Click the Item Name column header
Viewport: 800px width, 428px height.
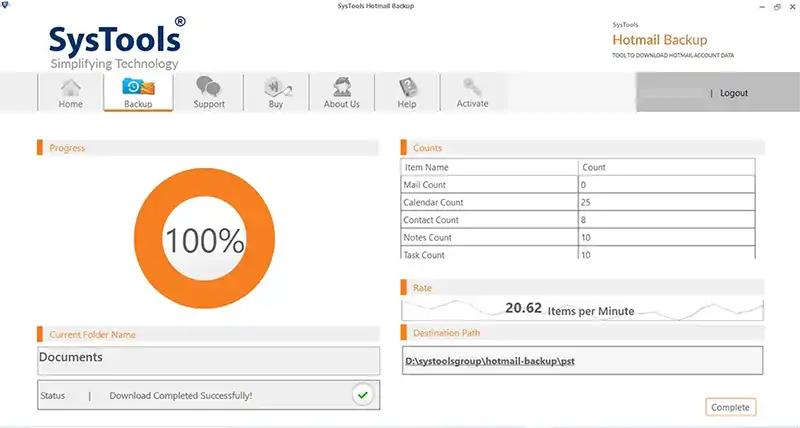489,167
